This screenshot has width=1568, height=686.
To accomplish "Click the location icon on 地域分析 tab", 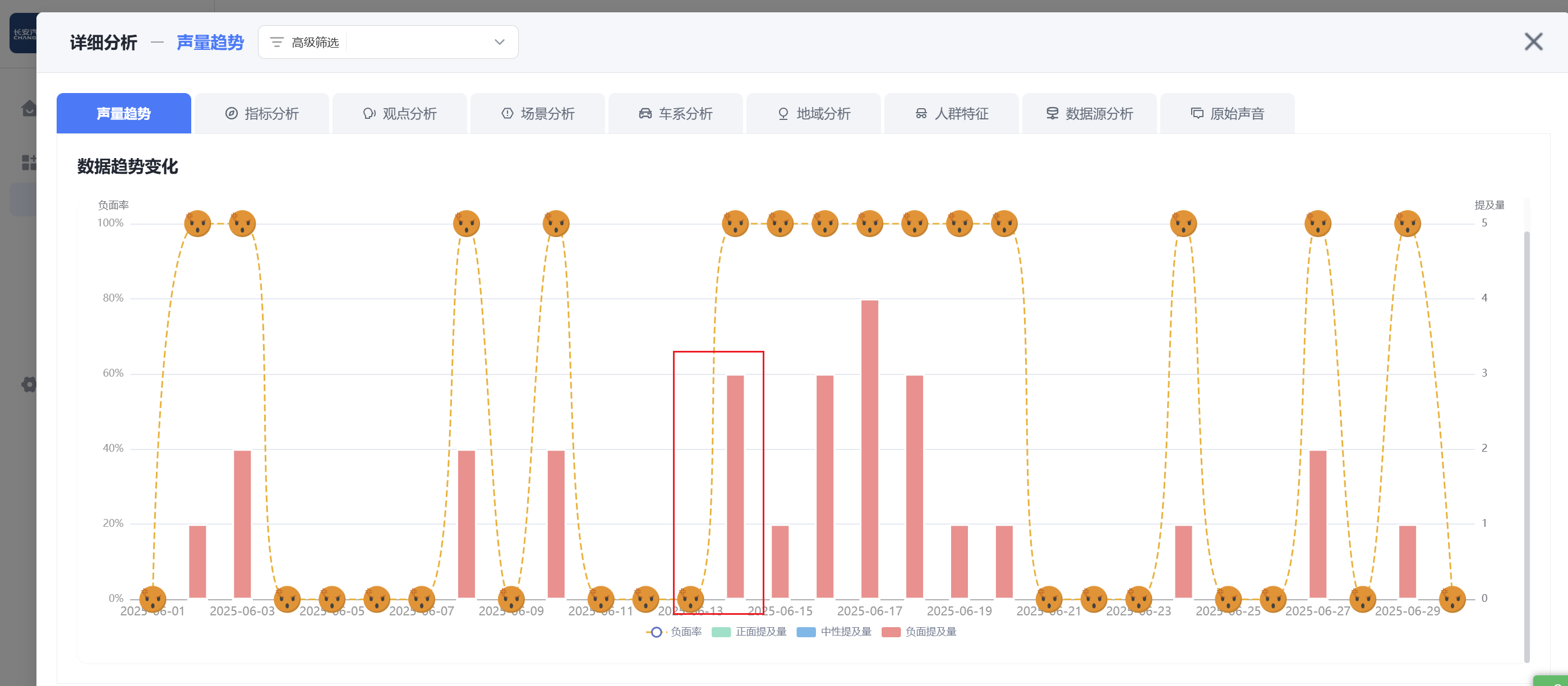I will point(783,114).
